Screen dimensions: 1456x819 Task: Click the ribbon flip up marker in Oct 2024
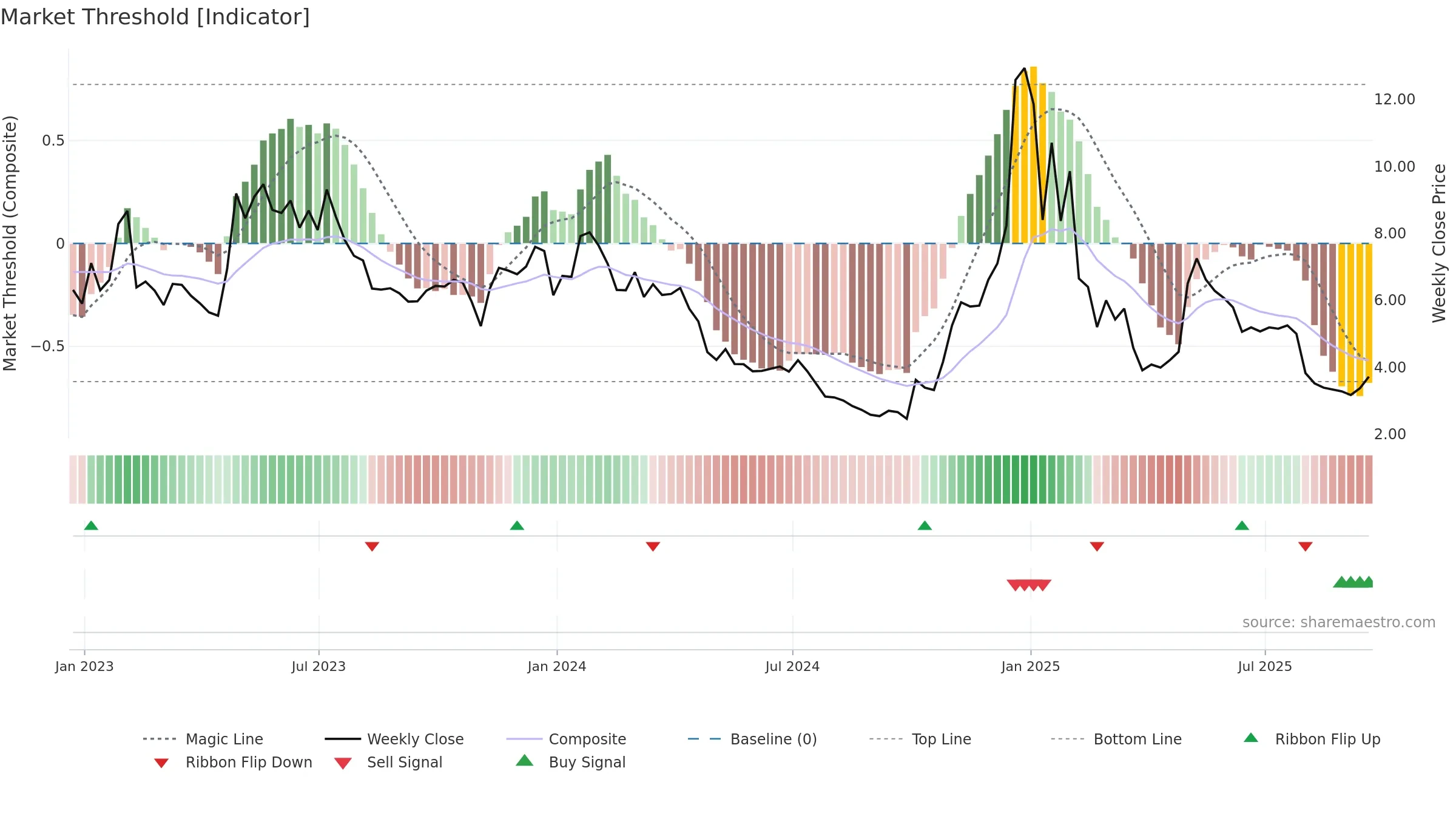point(925,525)
